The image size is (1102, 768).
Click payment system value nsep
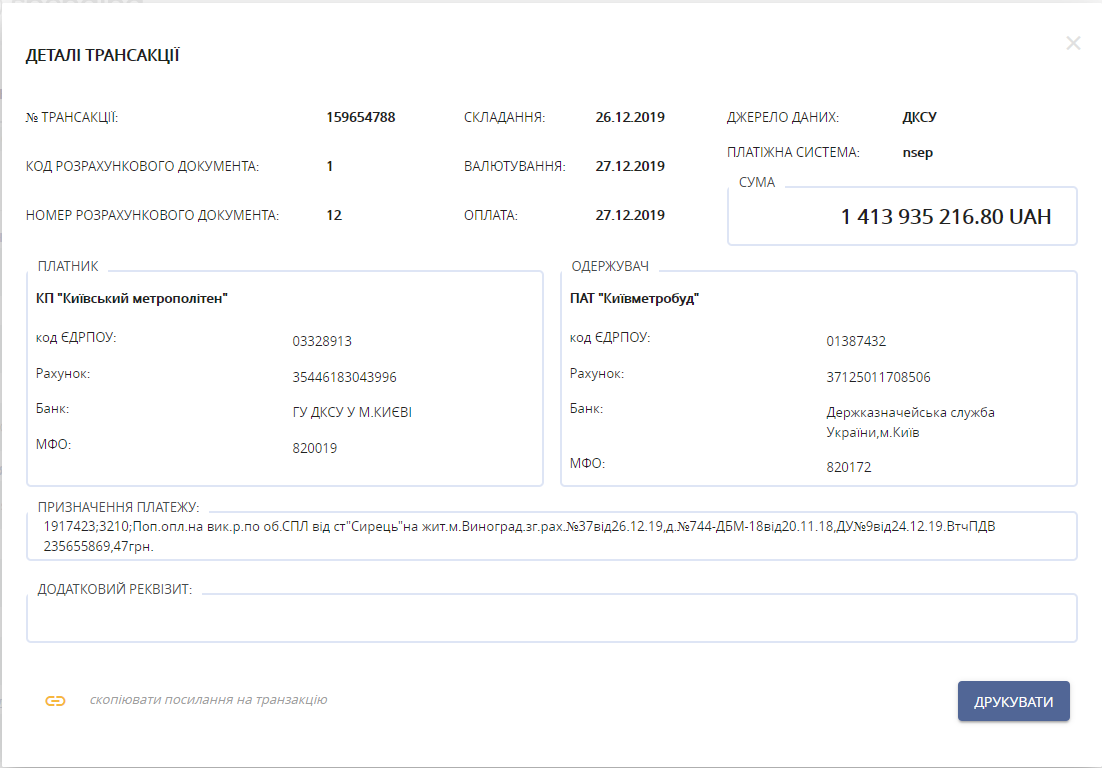[918, 152]
